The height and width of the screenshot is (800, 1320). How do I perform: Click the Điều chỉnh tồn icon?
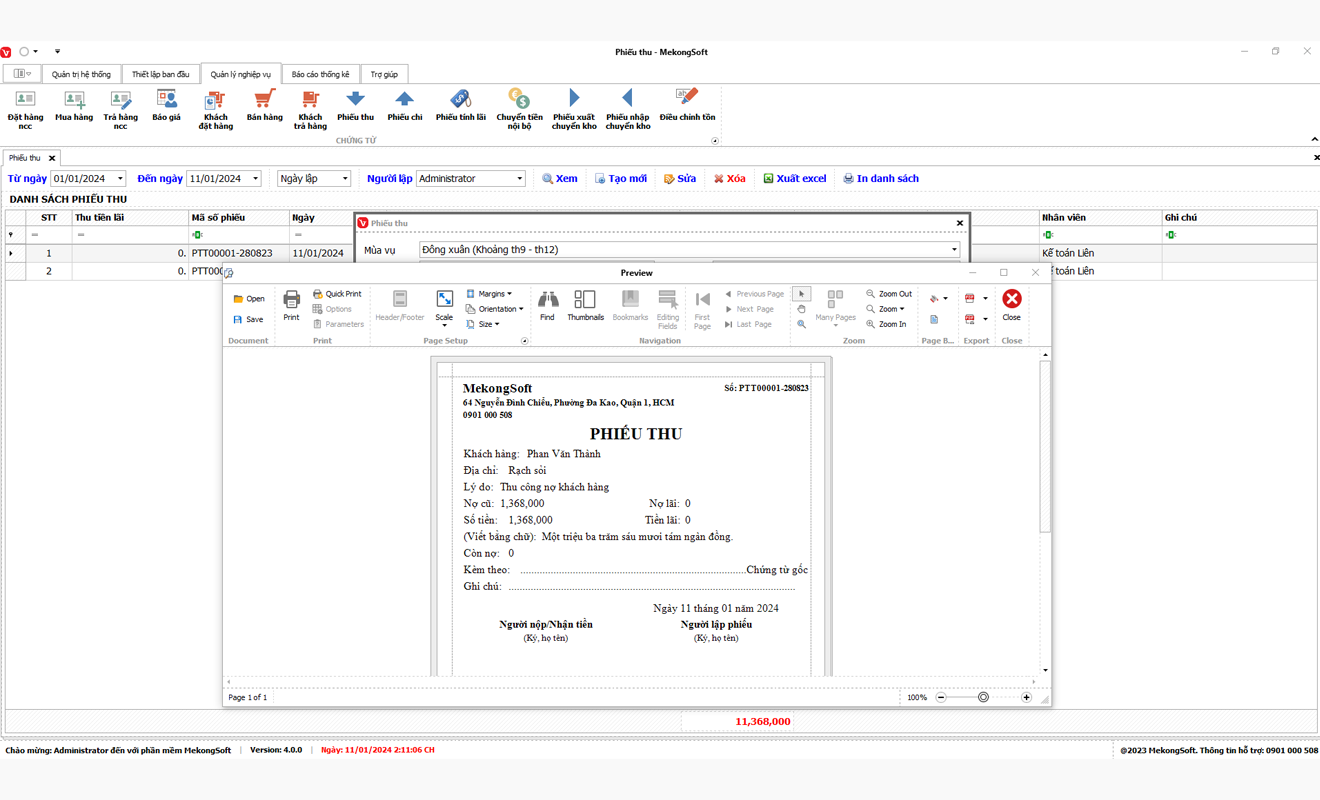coord(687,98)
